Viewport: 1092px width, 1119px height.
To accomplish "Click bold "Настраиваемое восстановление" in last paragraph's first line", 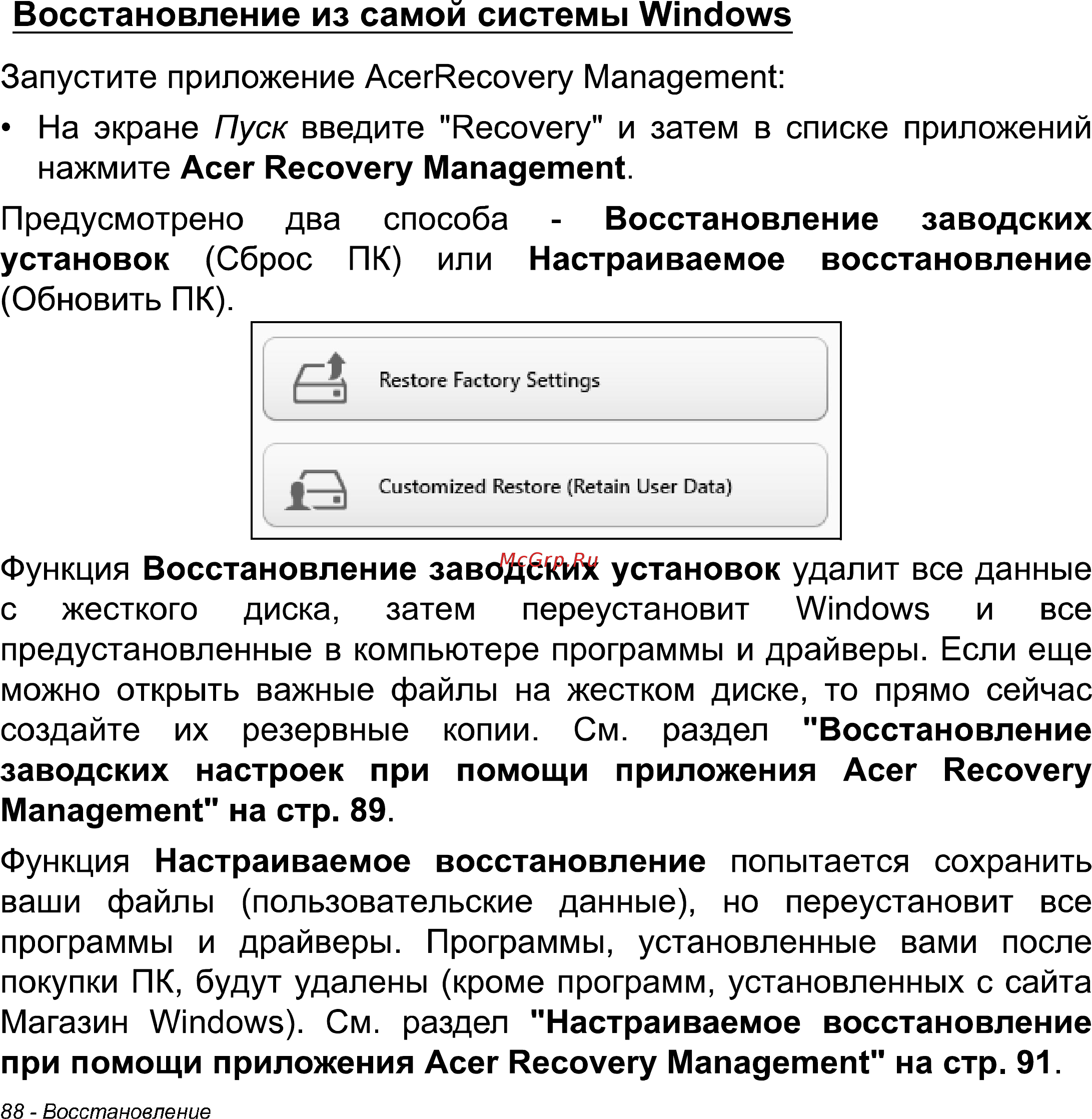I will [430, 861].
